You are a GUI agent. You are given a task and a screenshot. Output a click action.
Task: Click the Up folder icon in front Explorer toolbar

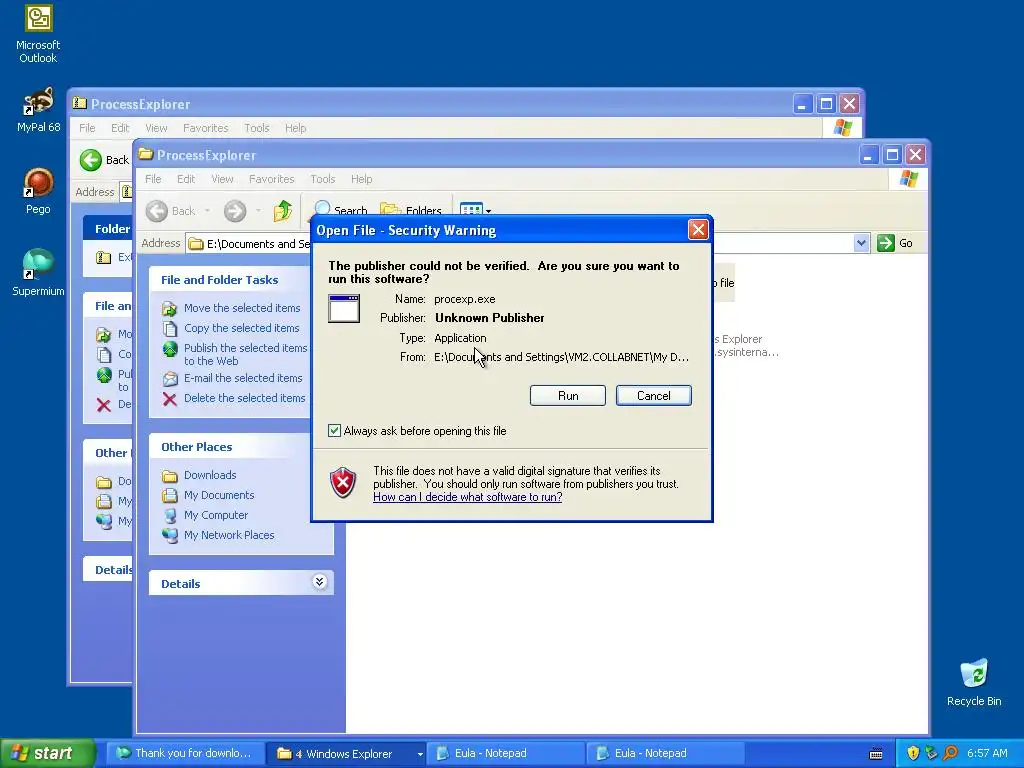tap(282, 210)
